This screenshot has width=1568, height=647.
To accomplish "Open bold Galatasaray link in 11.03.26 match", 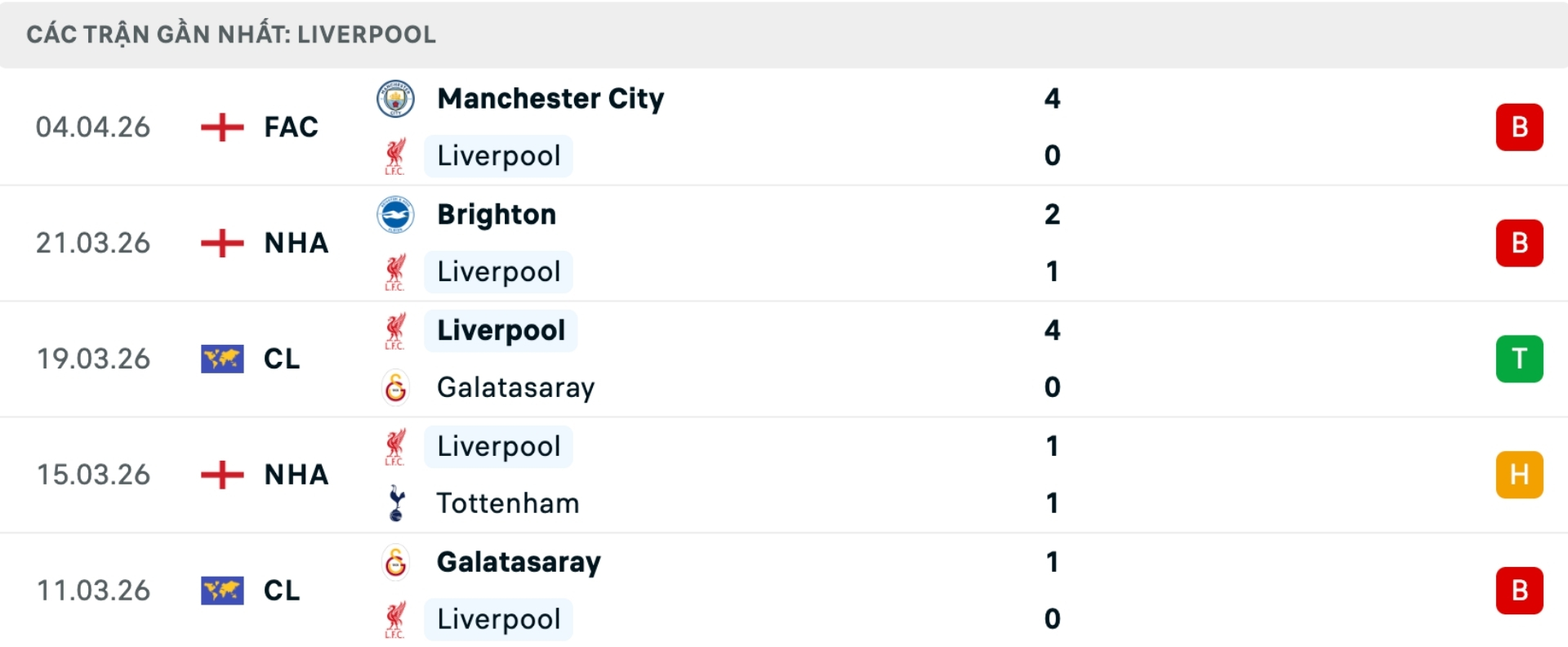I will pos(519,562).
